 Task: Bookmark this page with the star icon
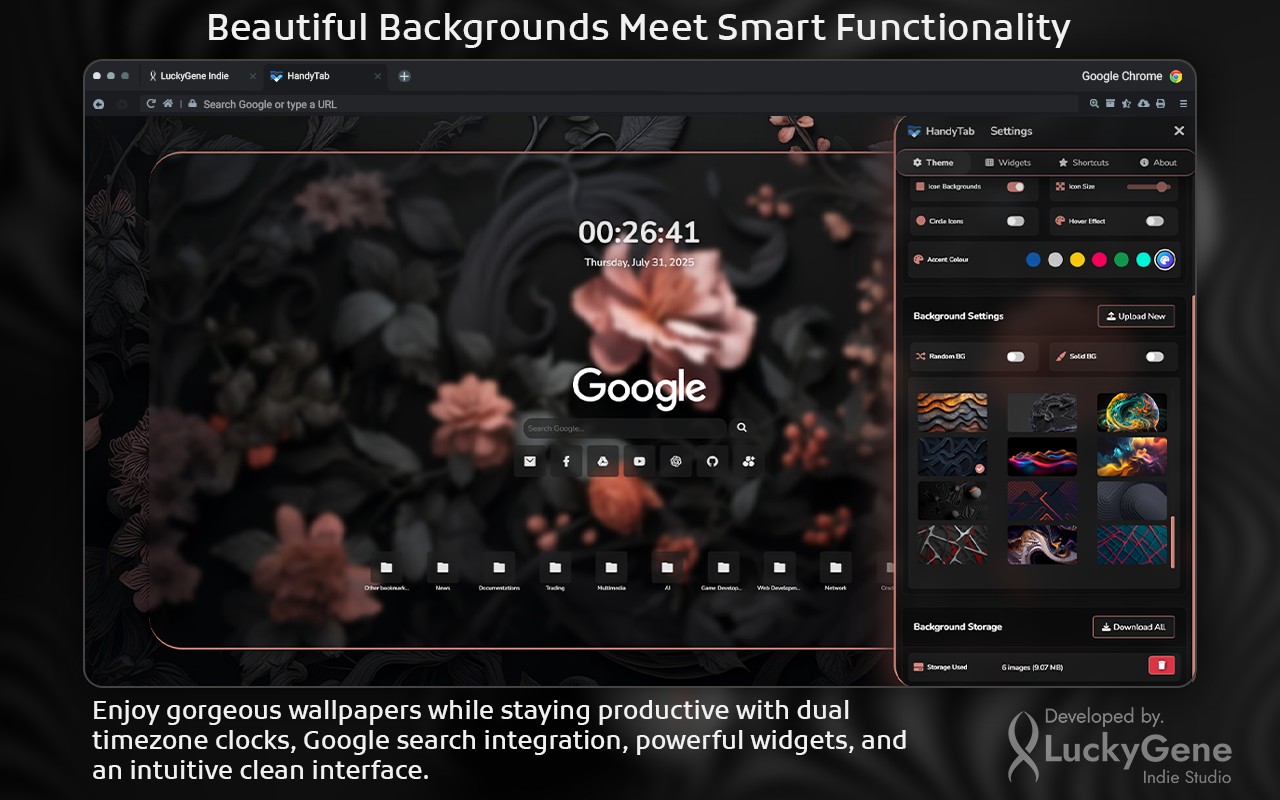tap(1127, 104)
